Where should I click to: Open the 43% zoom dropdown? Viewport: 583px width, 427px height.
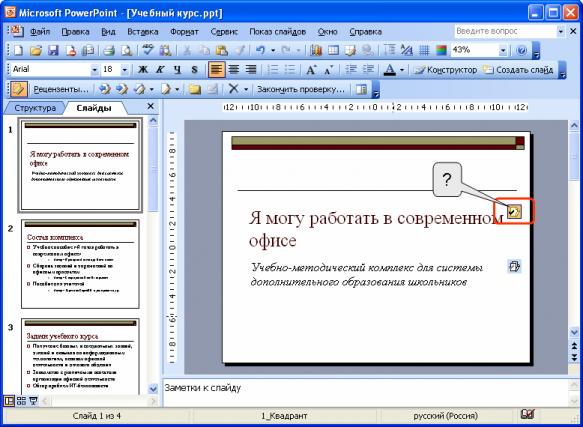click(x=503, y=50)
